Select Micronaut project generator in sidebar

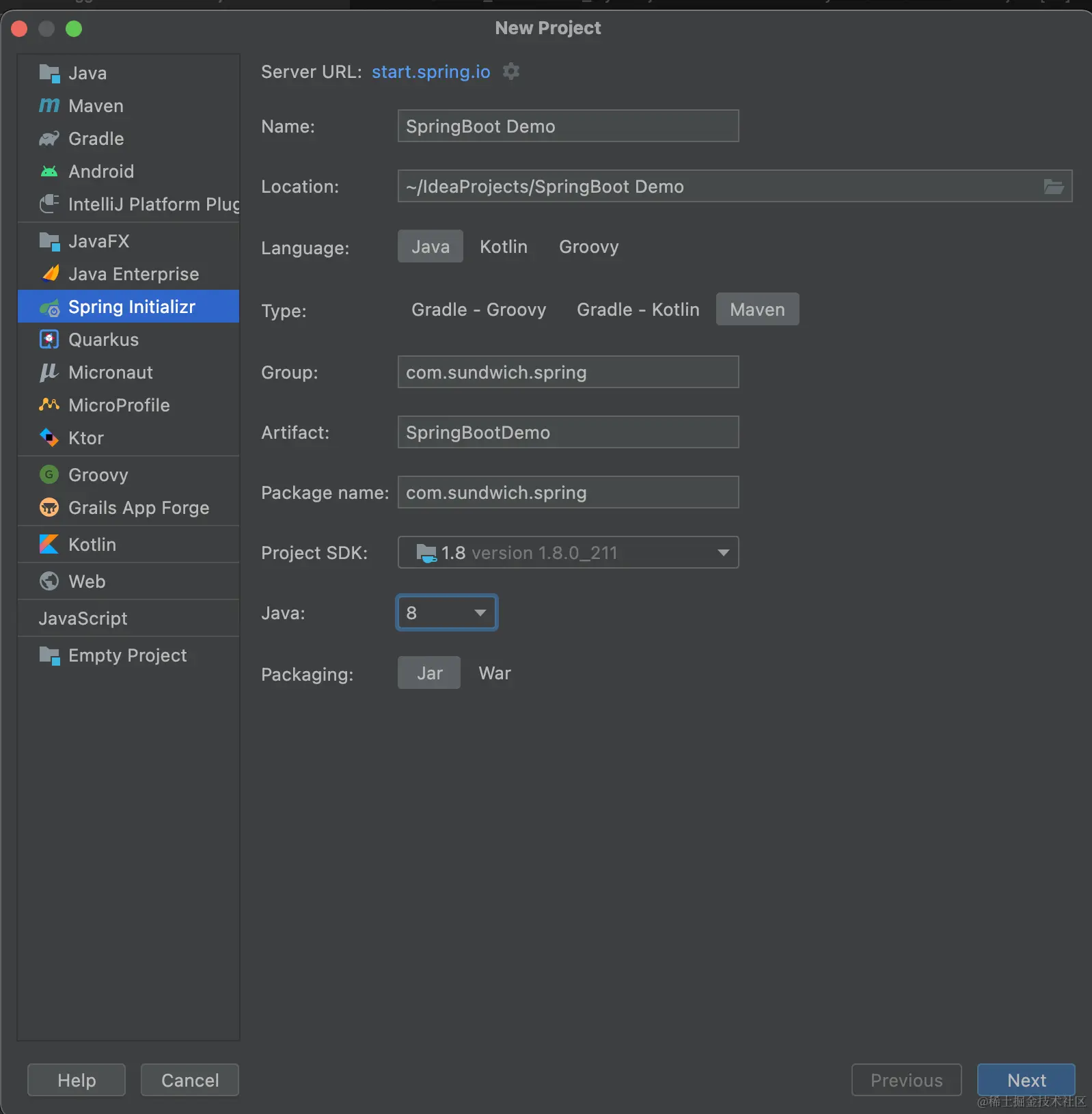click(111, 372)
